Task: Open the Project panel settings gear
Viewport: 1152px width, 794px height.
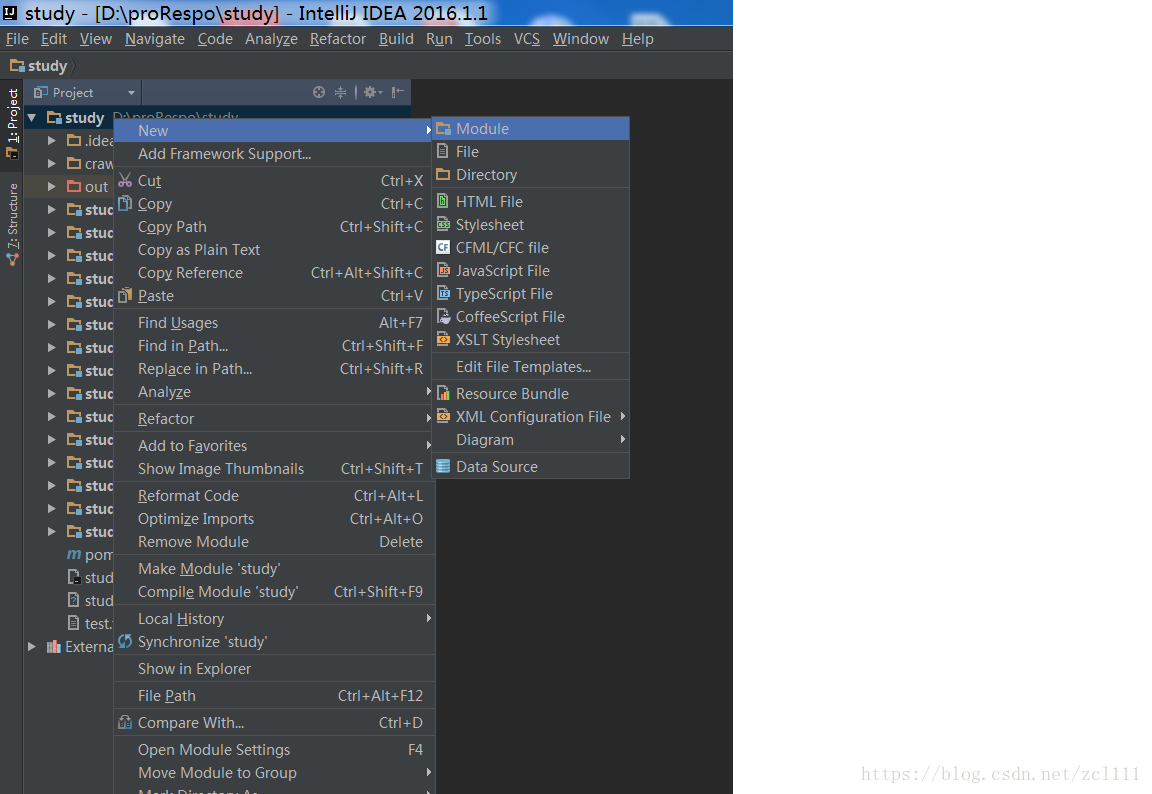Action: (x=372, y=92)
